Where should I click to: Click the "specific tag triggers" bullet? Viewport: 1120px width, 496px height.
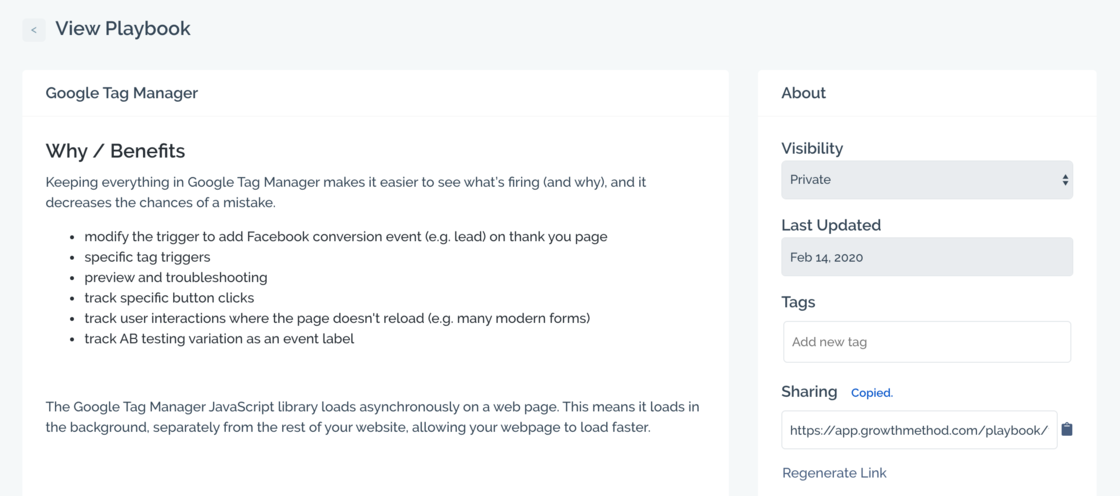[x=147, y=257]
